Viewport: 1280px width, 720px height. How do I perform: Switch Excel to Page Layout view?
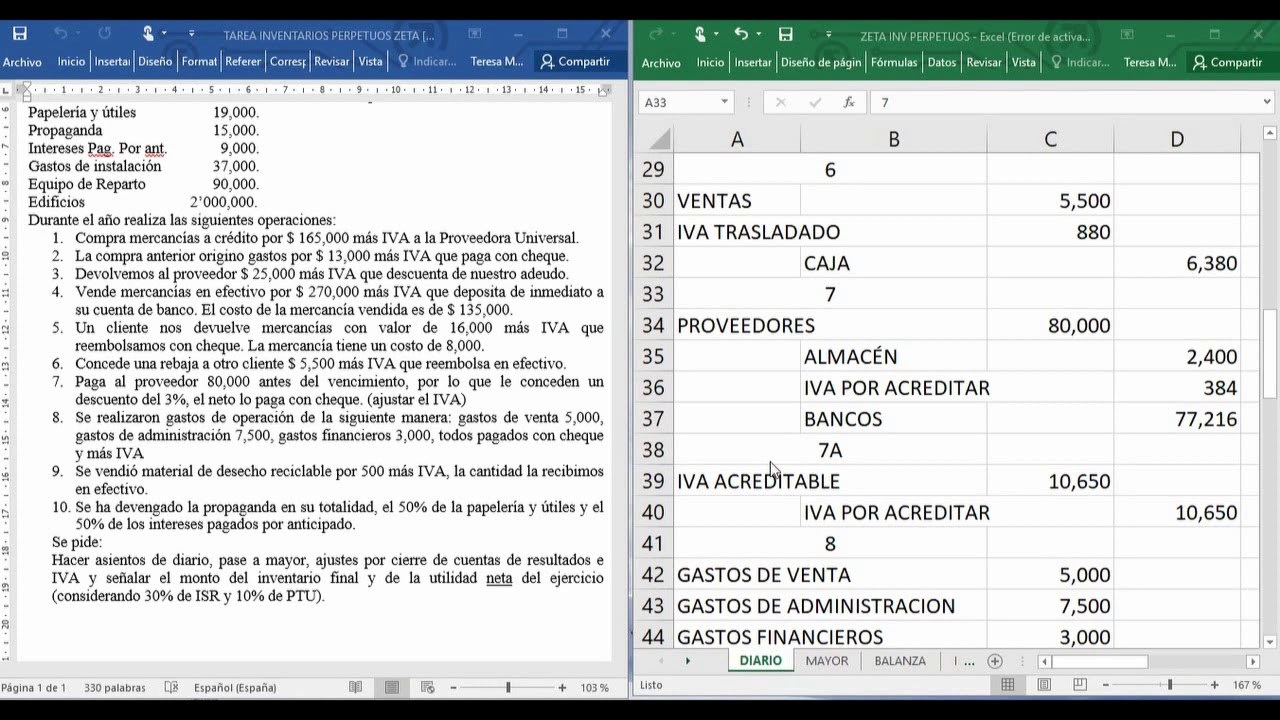(1044, 685)
